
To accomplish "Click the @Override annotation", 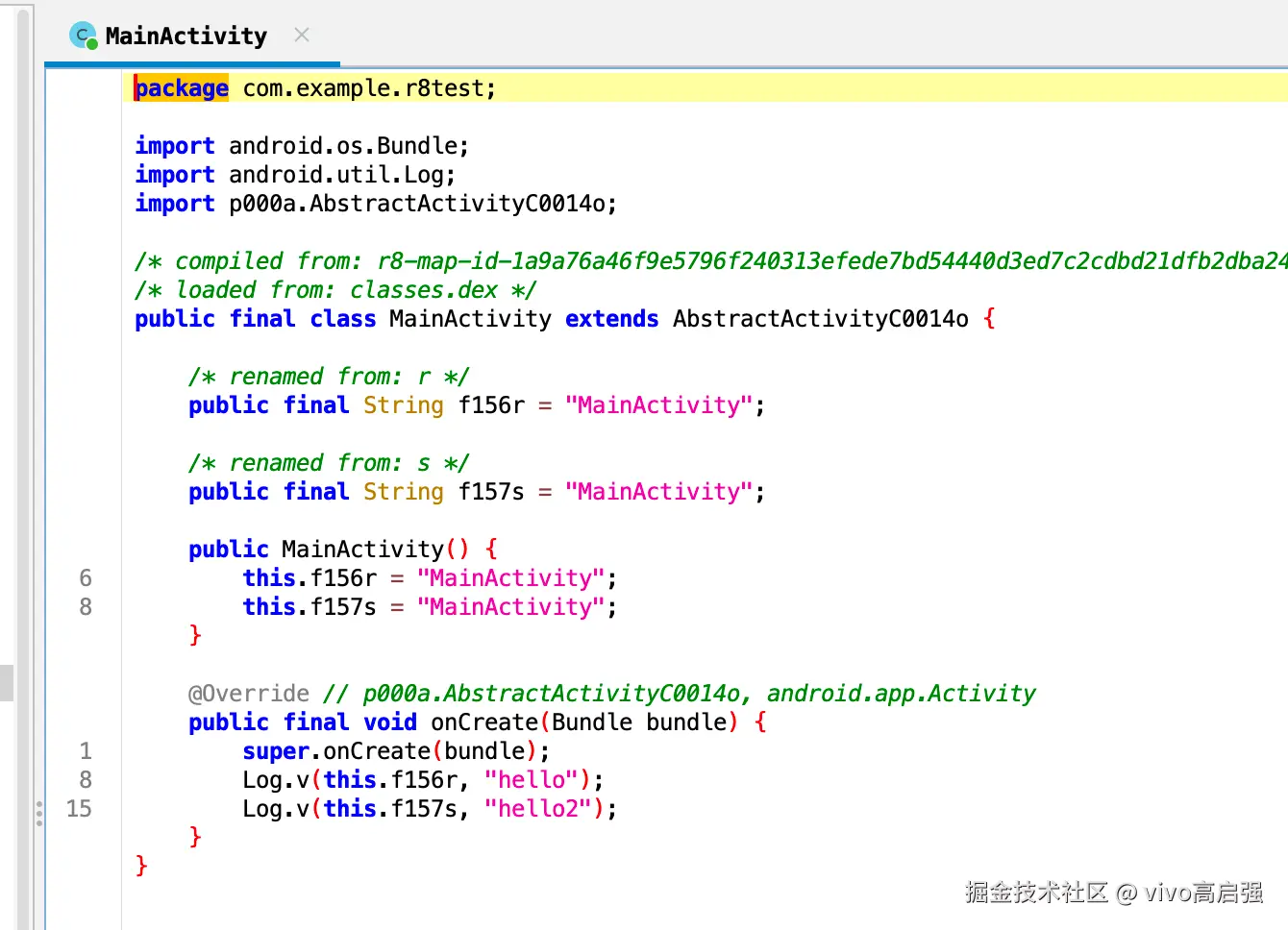I will 249,693.
